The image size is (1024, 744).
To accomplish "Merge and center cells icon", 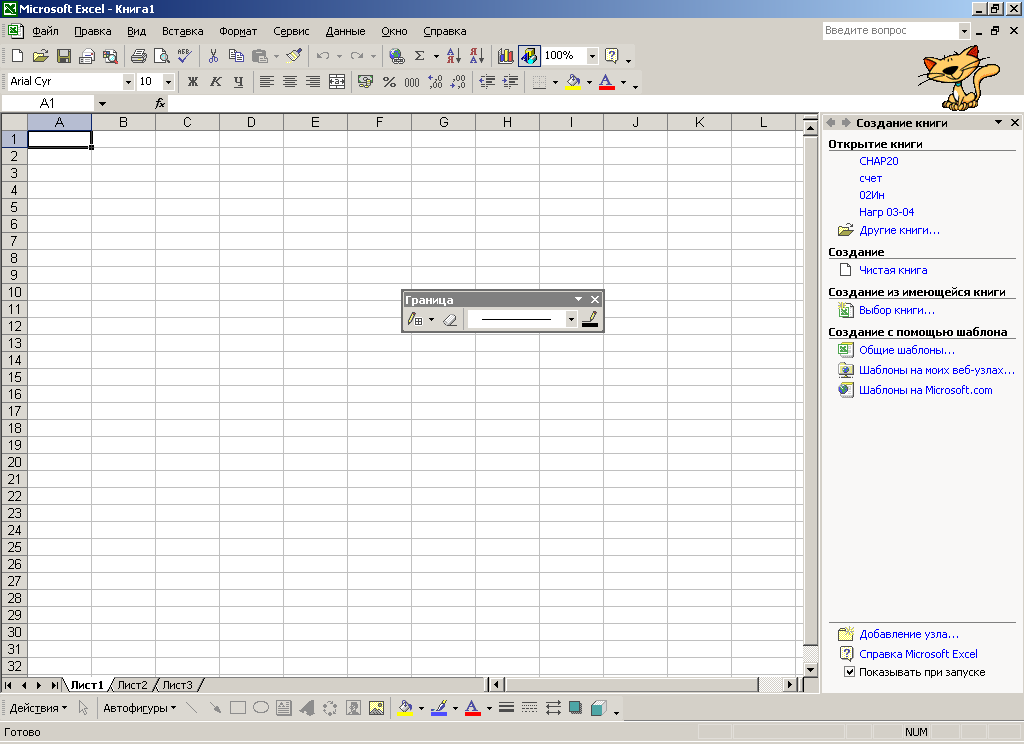I will (337, 82).
